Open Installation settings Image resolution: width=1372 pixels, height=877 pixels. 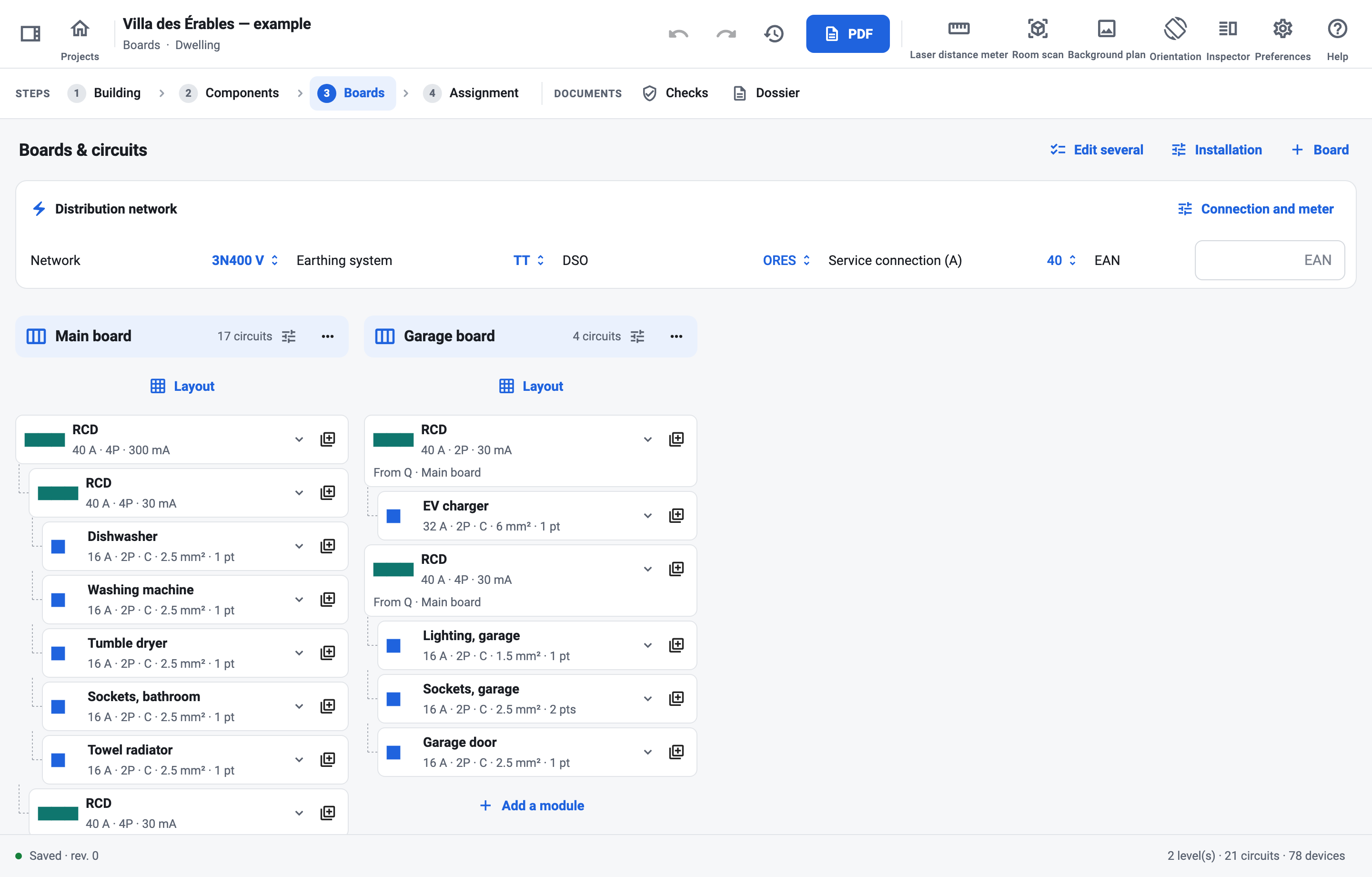(1216, 149)
